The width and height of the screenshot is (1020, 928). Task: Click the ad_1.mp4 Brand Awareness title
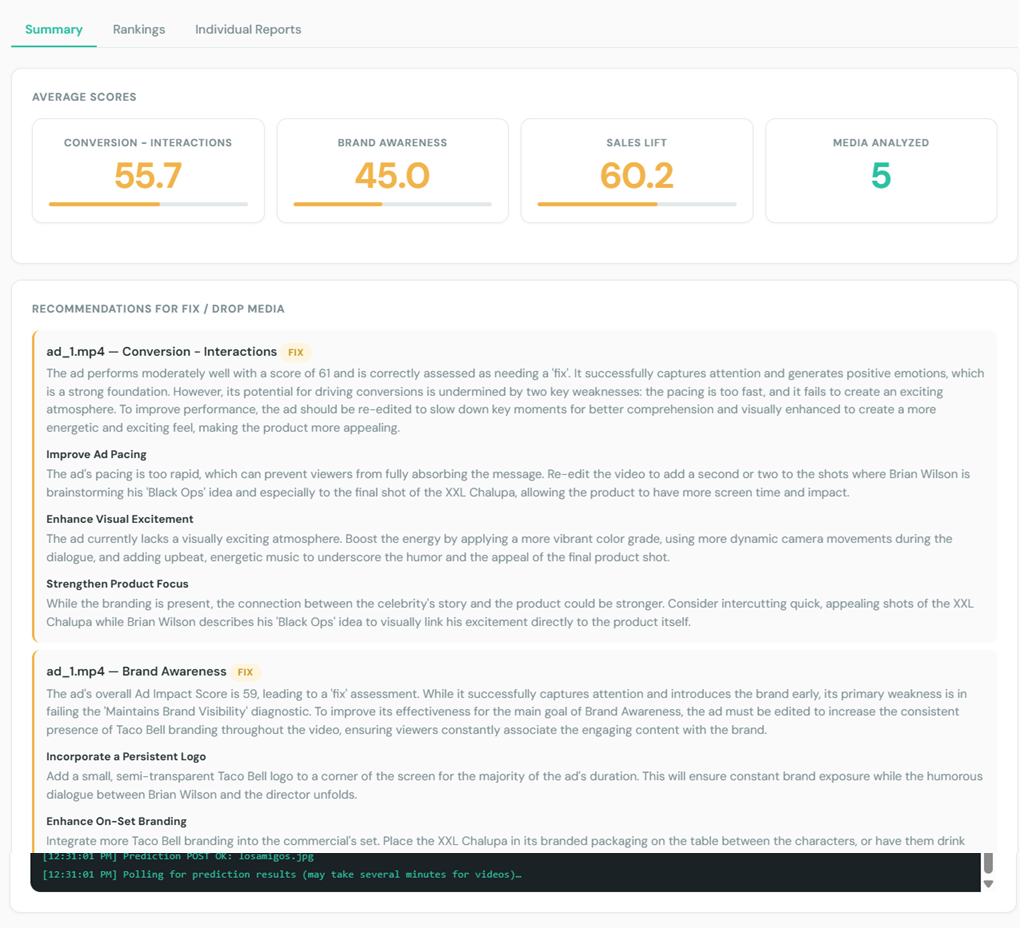tap(136, 672)
